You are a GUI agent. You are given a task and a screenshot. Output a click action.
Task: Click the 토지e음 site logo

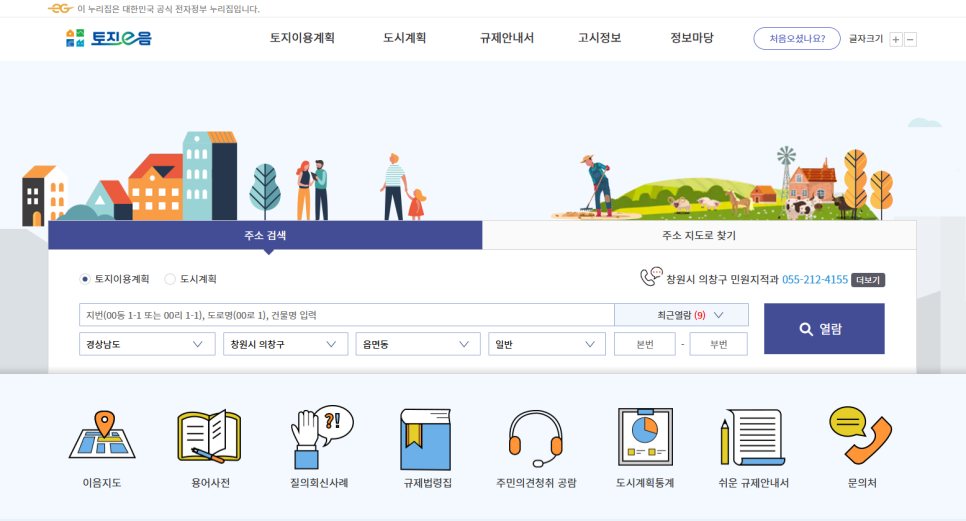[108, 38]
